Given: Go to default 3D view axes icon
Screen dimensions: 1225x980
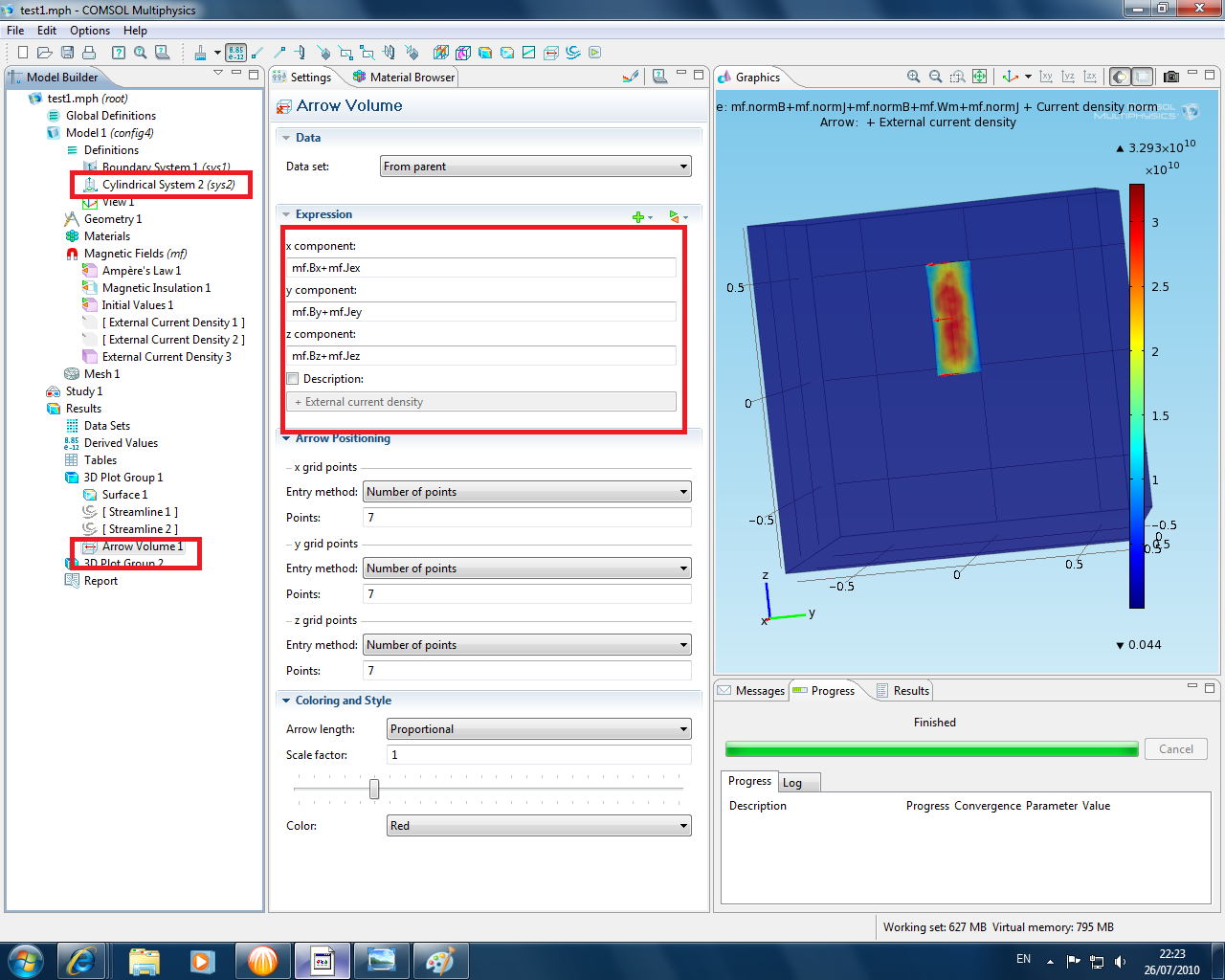Looking at the screenshot, I should (1011, 77).
